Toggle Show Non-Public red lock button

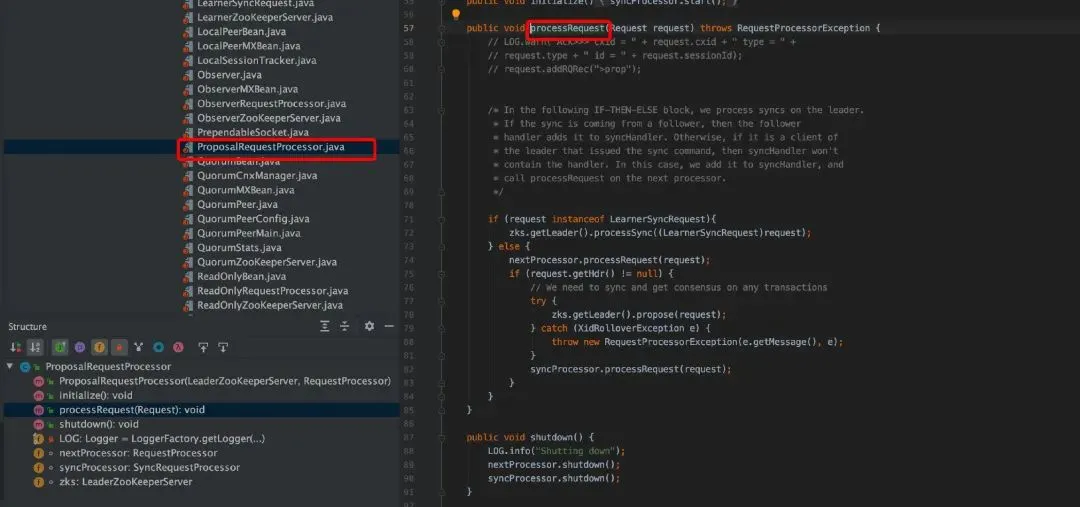(118, 347)
